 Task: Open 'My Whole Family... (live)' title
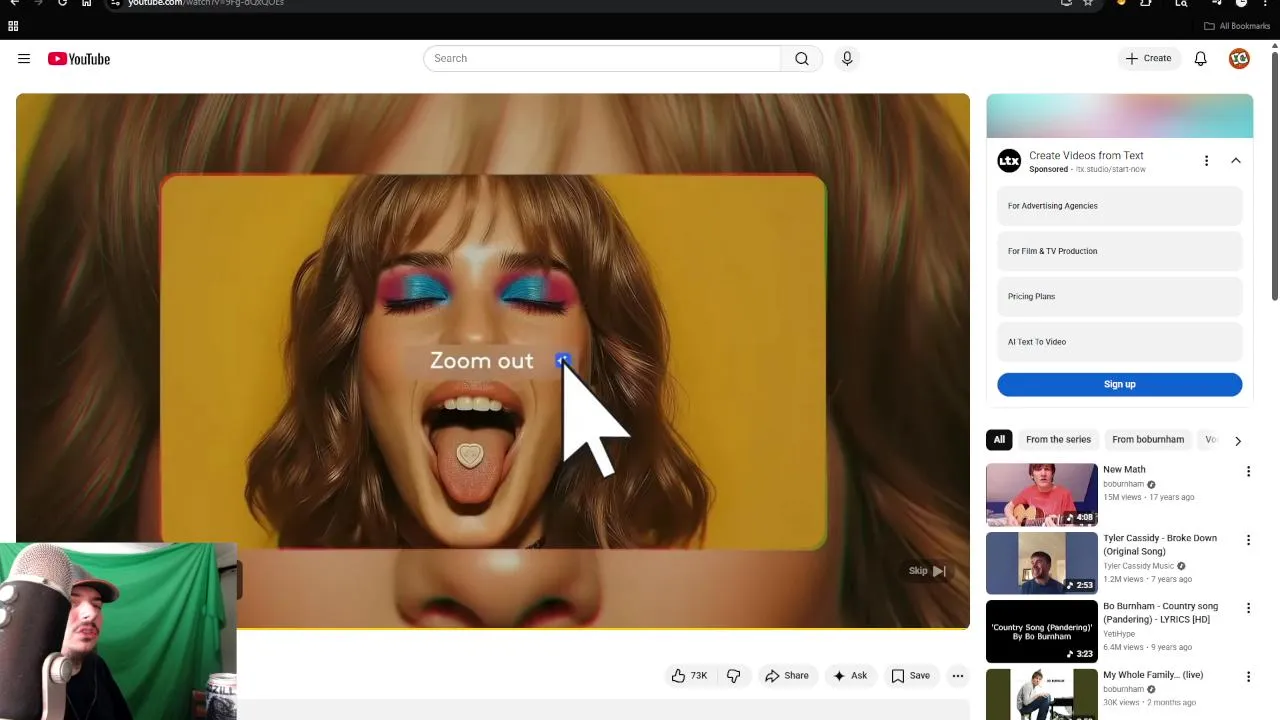[1153, 675]
